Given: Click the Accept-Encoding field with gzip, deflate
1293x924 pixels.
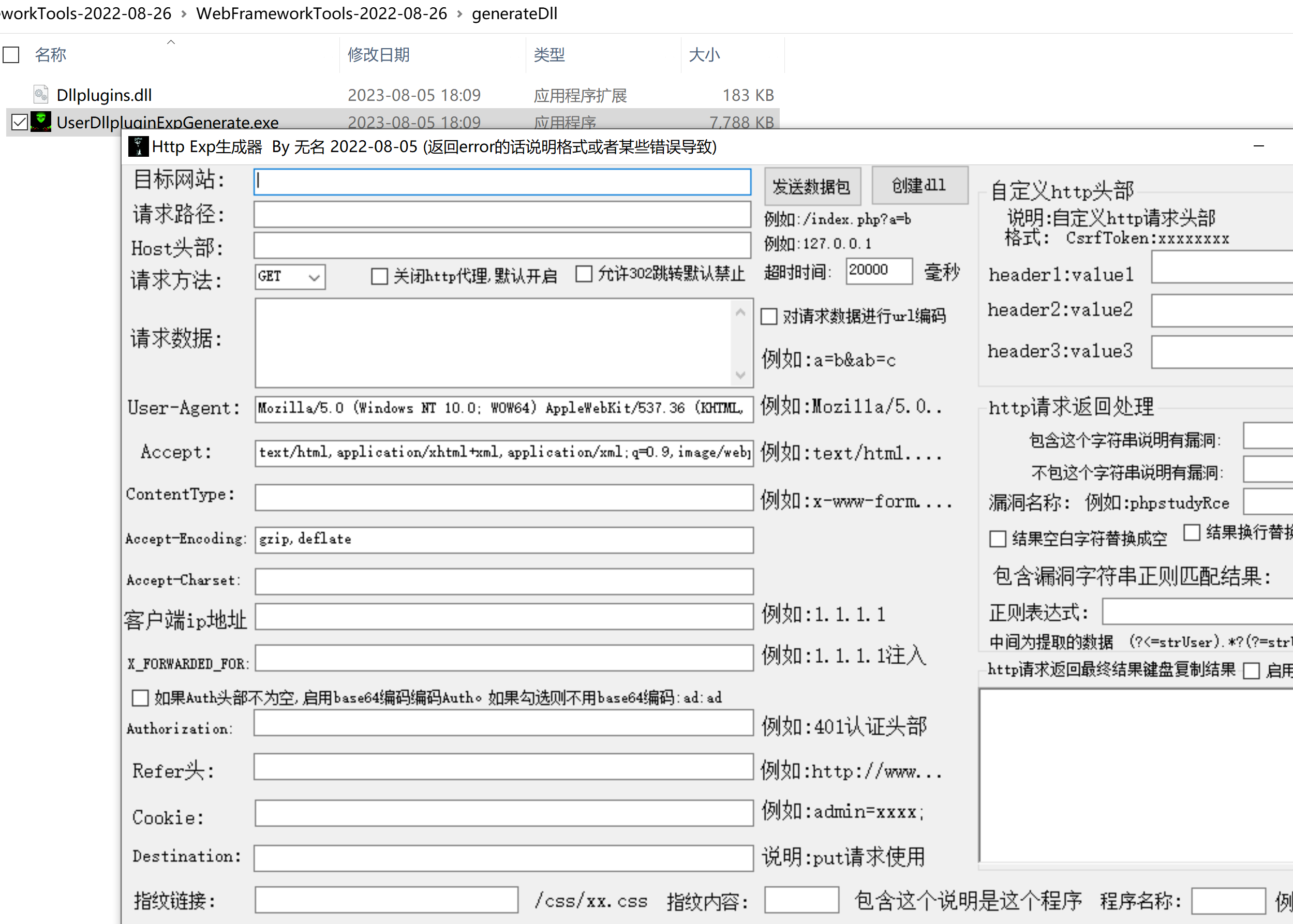Looking at the screenshot, I should coord(504,540).
